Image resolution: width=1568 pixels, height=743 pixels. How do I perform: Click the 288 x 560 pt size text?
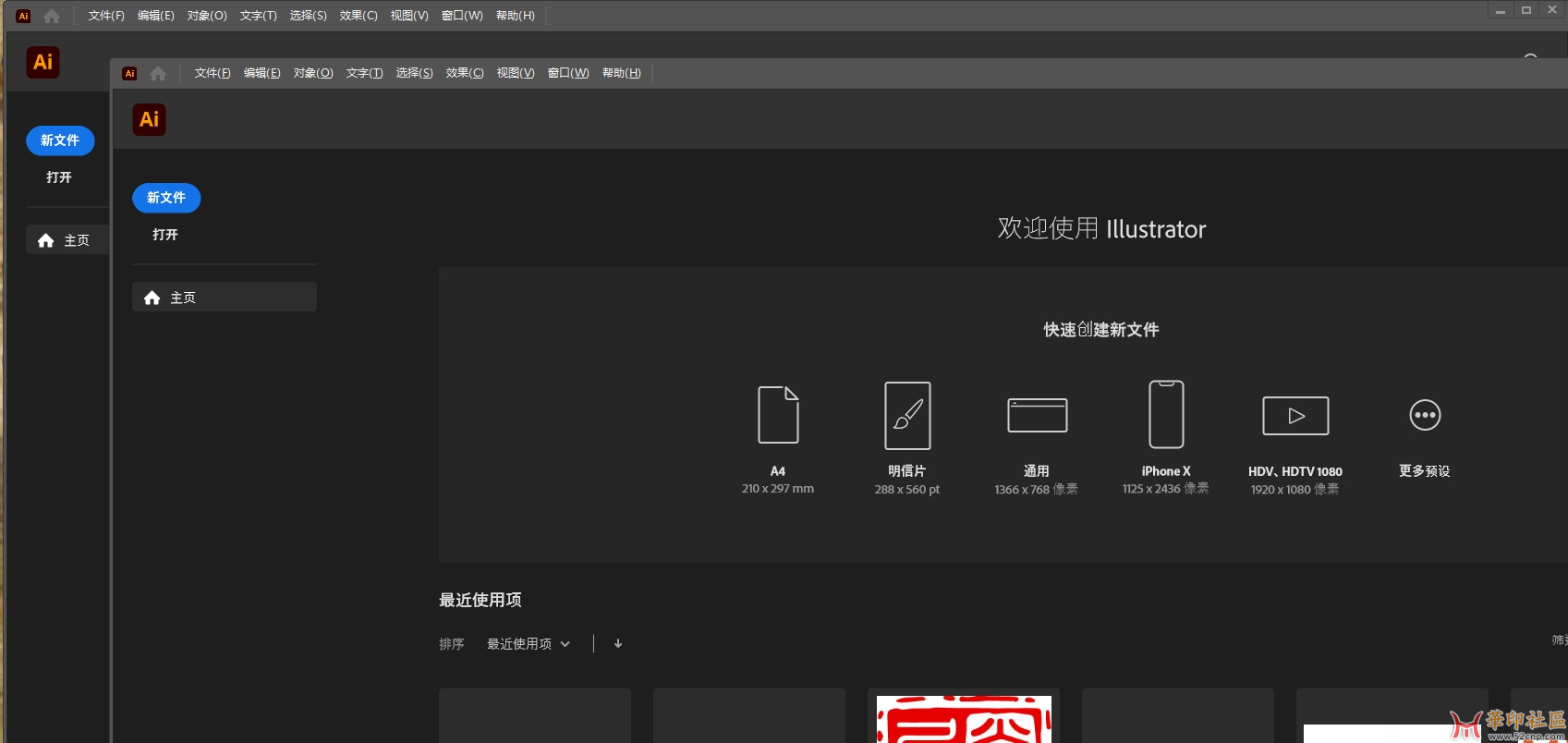coord(907,490)
